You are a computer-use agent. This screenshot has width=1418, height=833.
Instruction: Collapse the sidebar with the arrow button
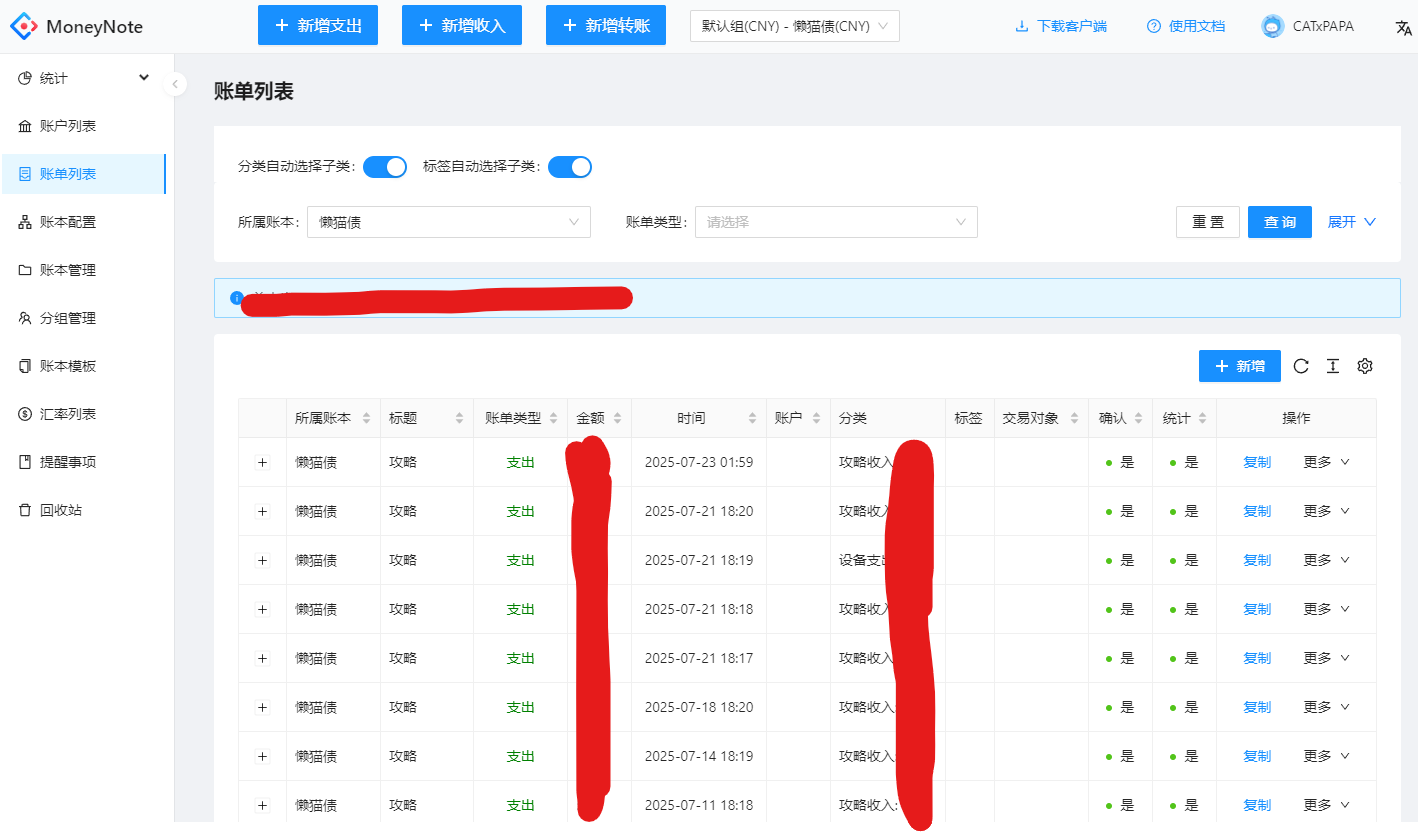pyautogui.click(x=175, y=84)
